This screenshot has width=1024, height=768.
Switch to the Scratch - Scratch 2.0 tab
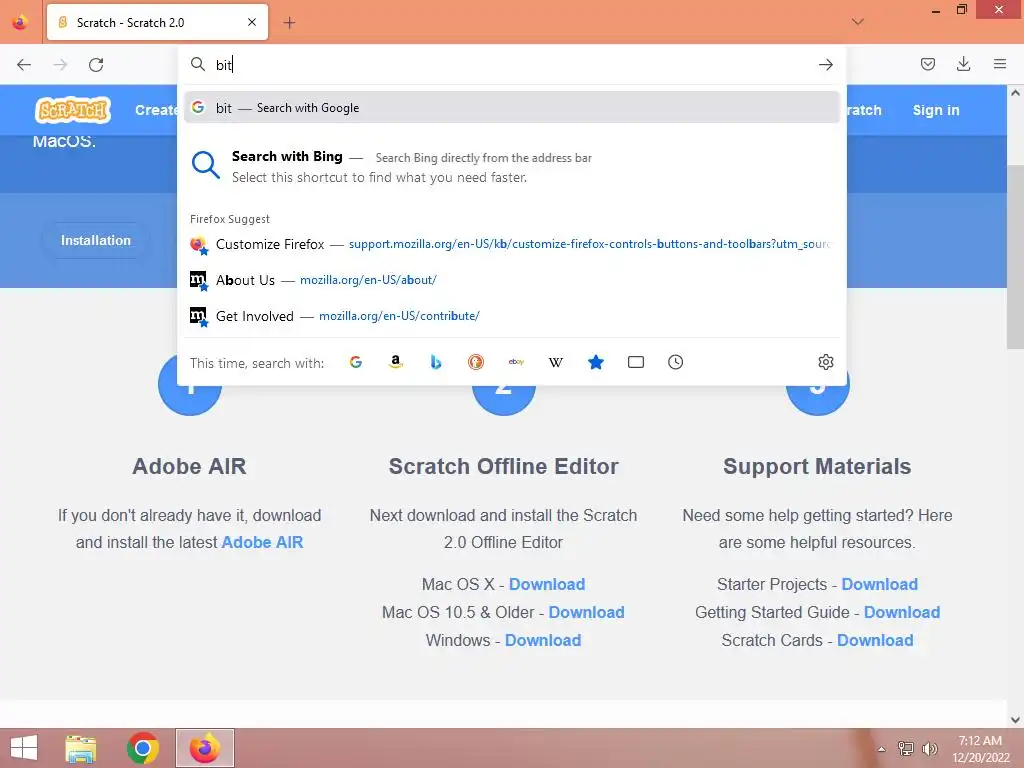click(157, 23)
